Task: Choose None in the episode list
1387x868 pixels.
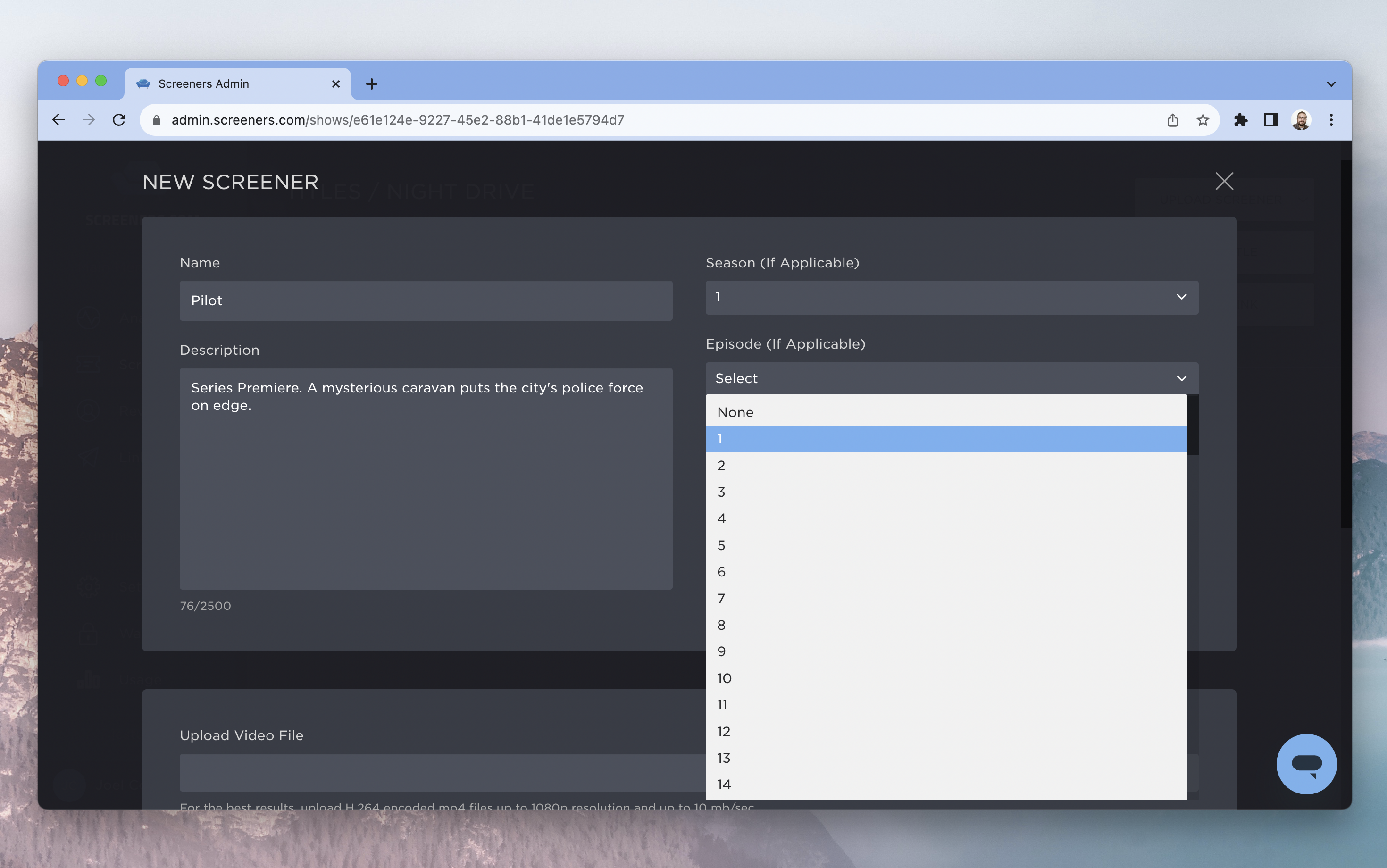Action: tap(945, 412)
